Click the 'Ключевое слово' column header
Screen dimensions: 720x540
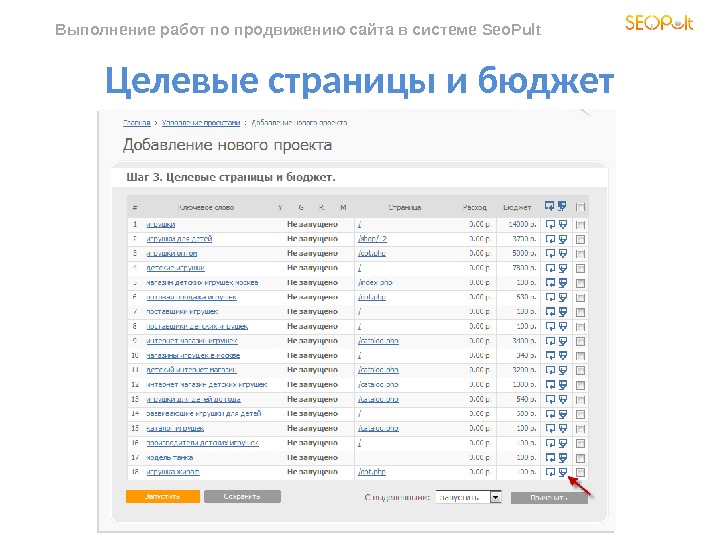[207, 208]
